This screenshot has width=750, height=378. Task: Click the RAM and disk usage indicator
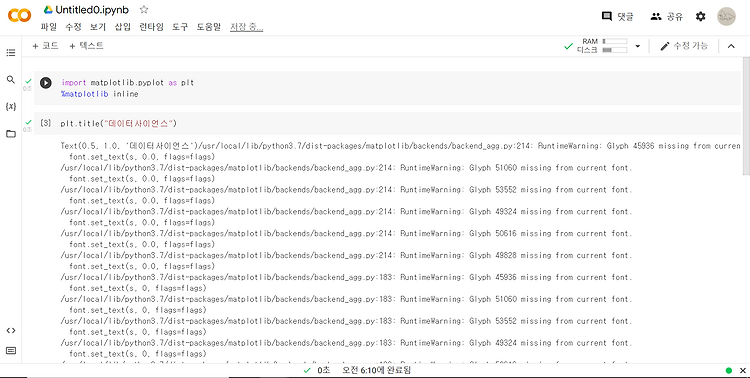(x=602, y=46)
